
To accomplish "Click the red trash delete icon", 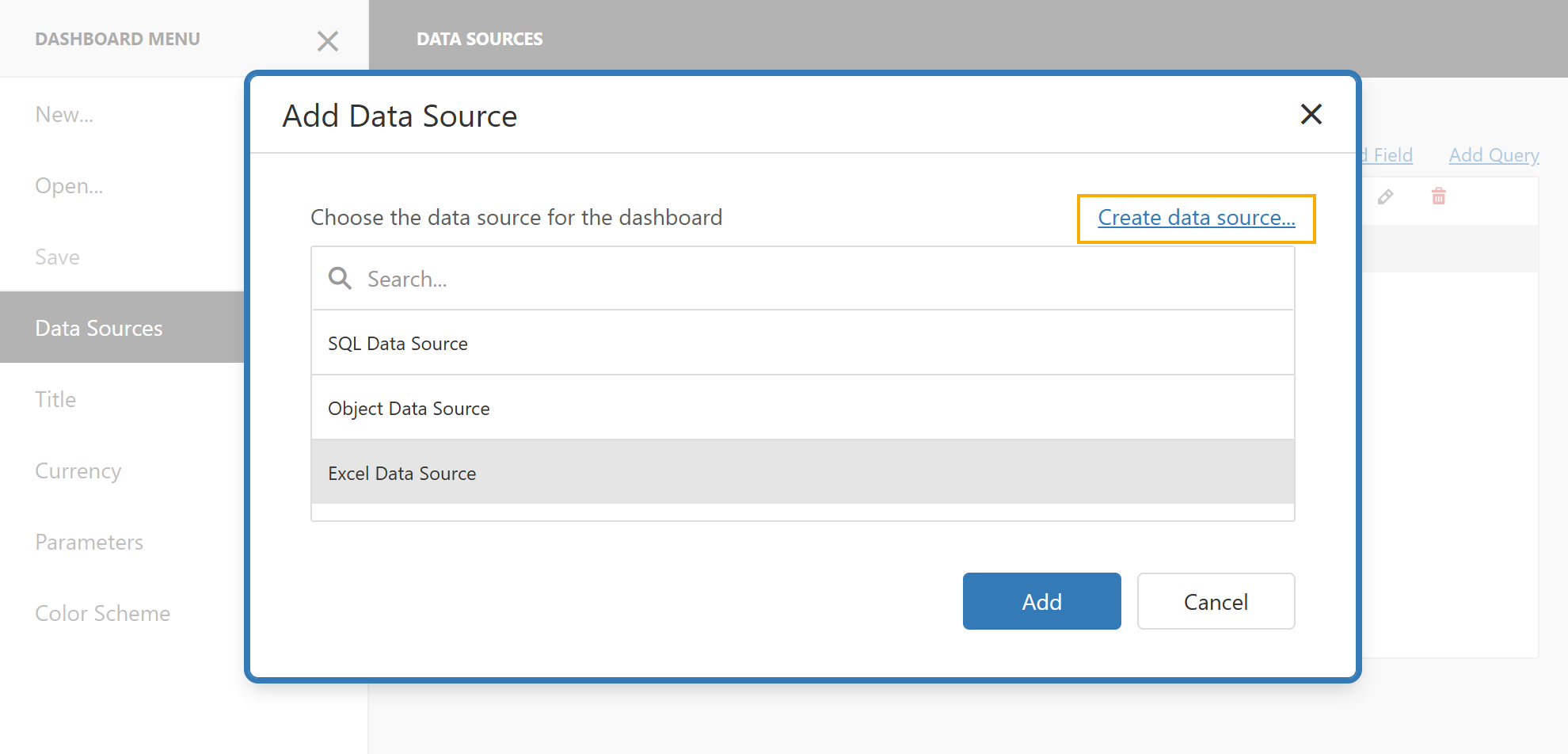I will [1438, 196].
